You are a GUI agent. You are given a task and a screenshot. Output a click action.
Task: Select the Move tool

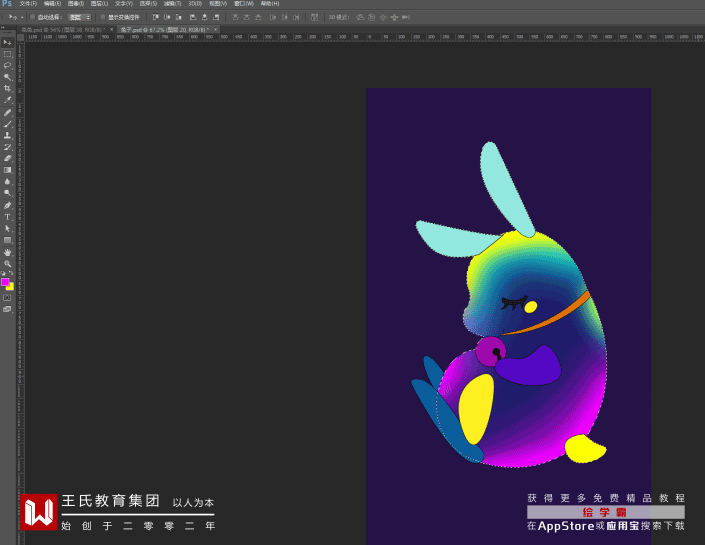pyautogui.click(x=7, y=42)
